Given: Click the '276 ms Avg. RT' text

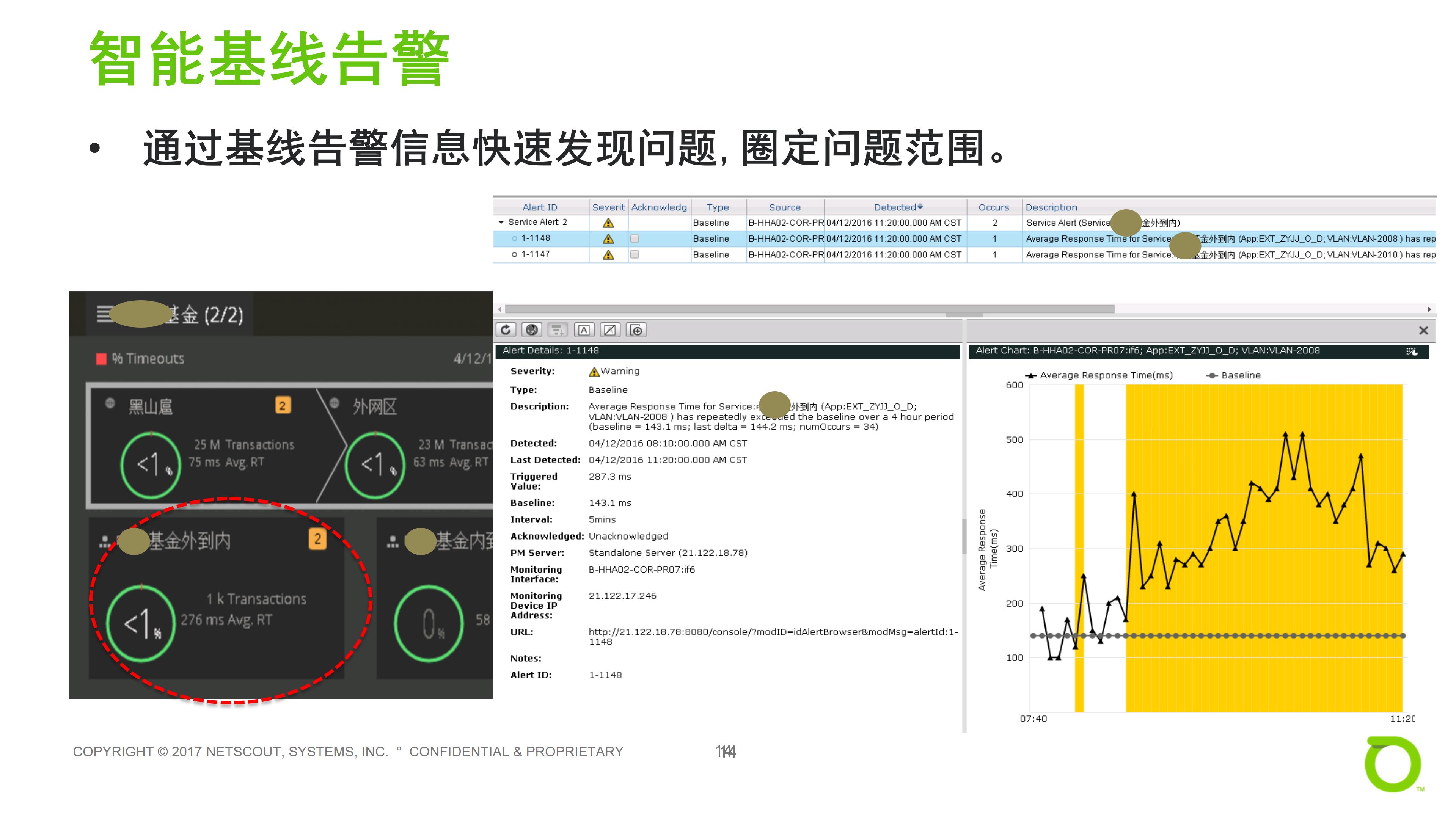Looking at the screenshot, I should (226, 620).
